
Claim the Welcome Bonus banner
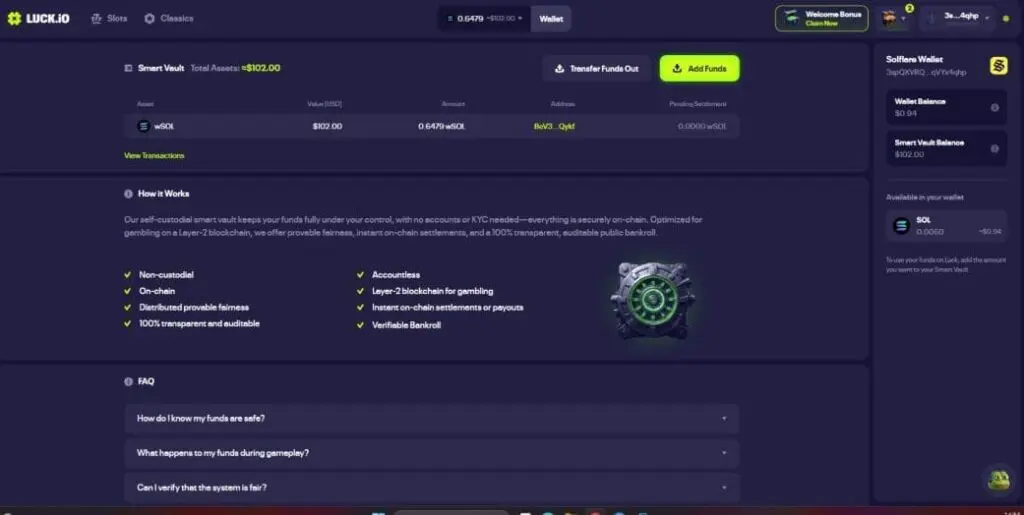(822, 18)
